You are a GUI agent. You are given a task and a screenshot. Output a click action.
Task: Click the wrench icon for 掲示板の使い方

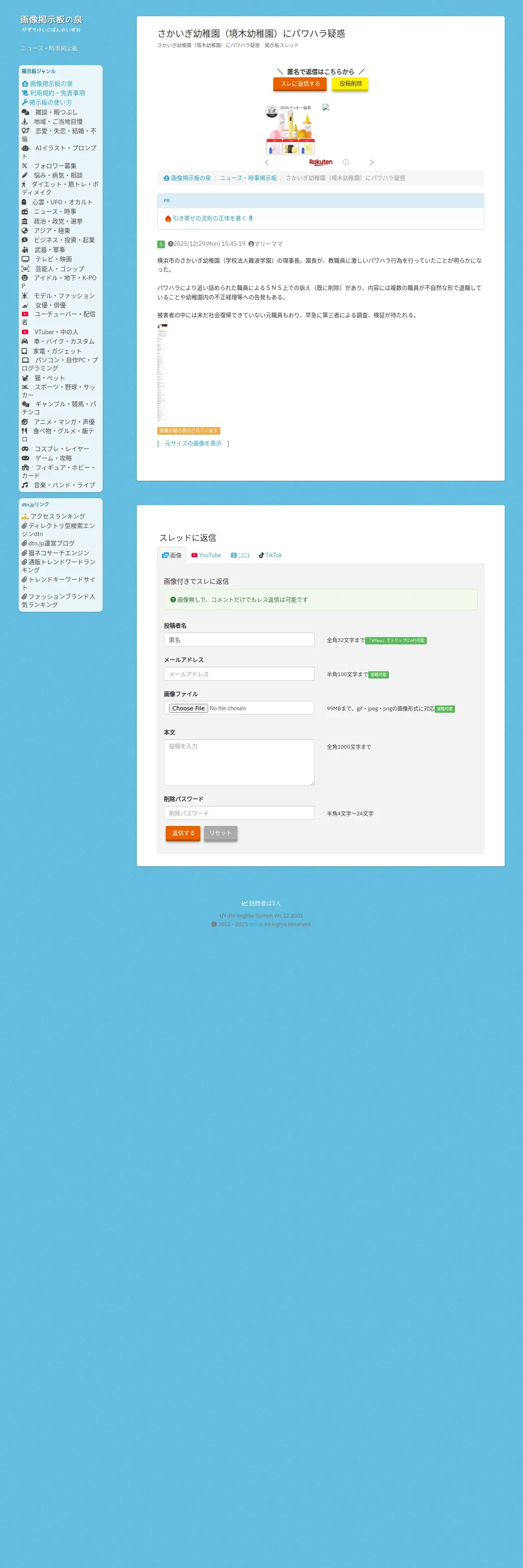24,102
